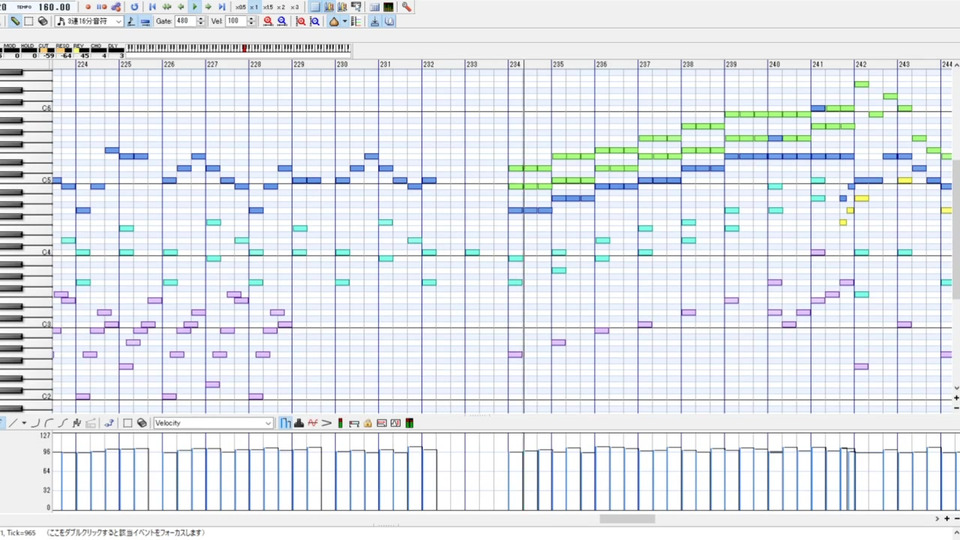The width and height of the screenshot is (960, 540).
Task: Jump to the start with rewind-to-beginning
Action: point(153,7)
